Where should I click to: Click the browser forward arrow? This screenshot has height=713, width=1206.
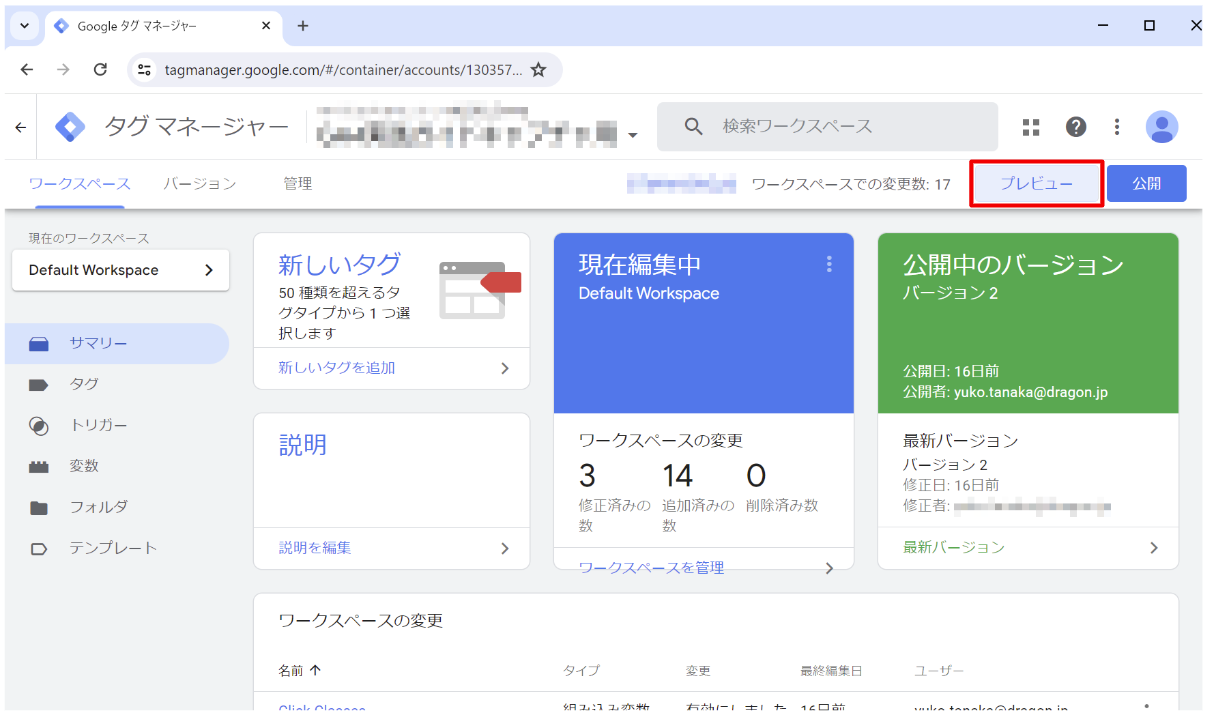tap(63, 70)
